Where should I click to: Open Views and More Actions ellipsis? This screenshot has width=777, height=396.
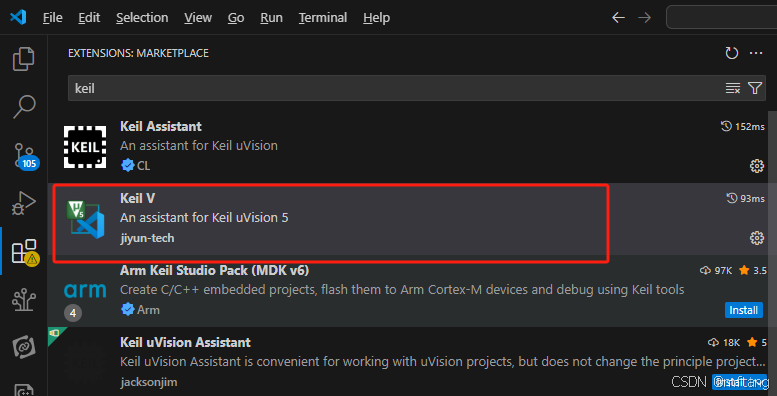(x=756, y=53)
